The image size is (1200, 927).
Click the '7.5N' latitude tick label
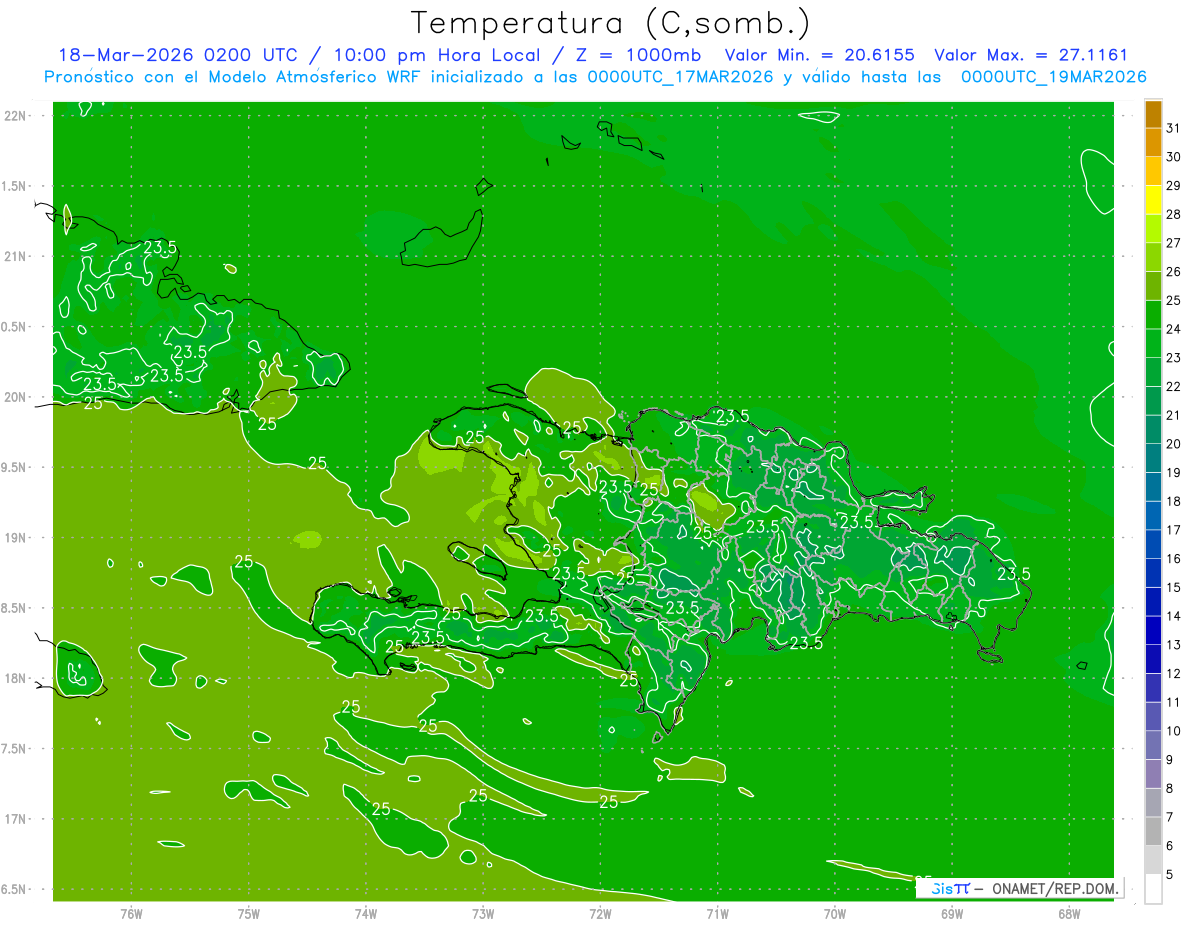tap(15, 748)
